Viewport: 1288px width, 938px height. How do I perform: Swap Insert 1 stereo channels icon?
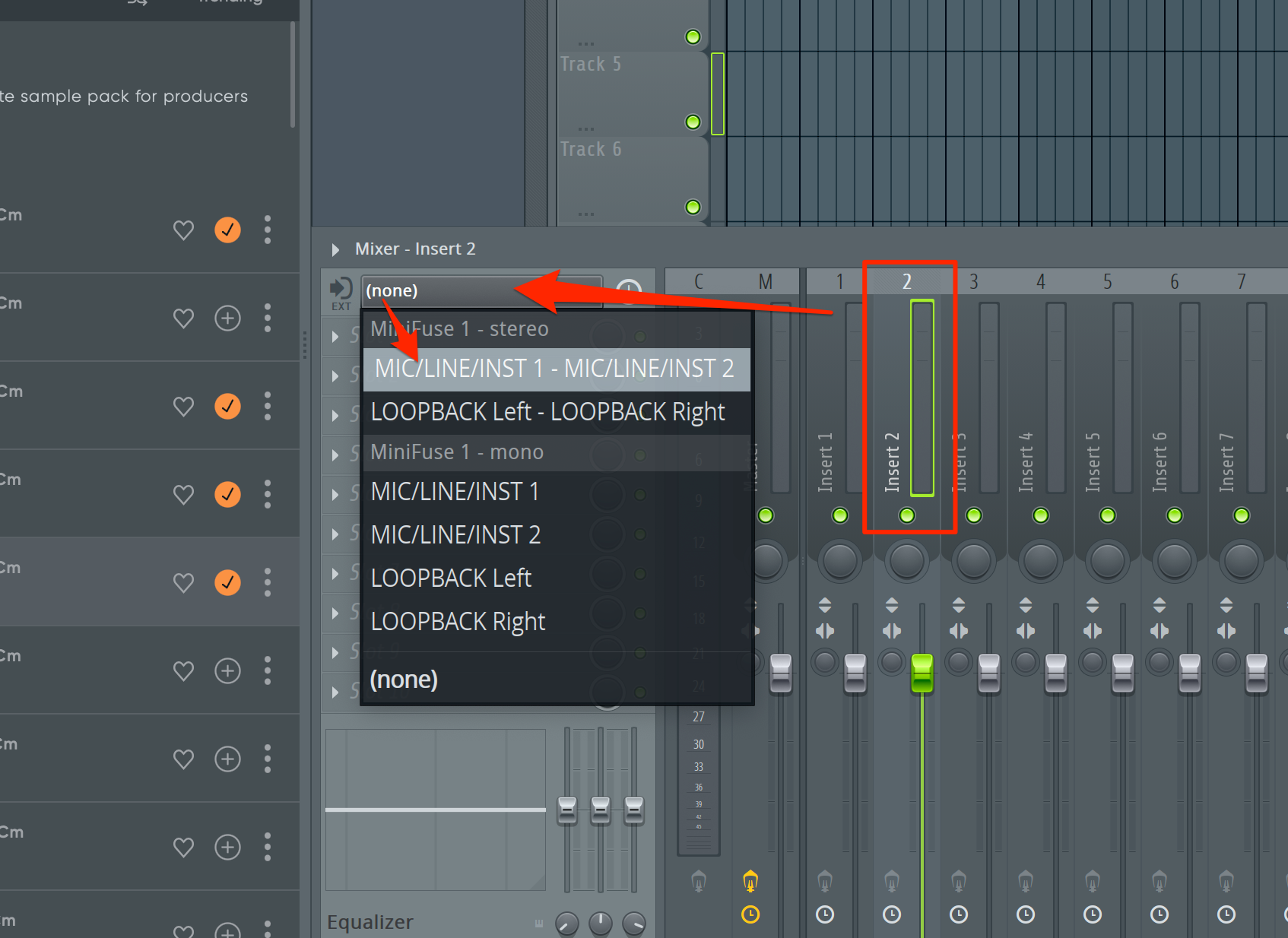pyautogui.click(x=825, y=631)
